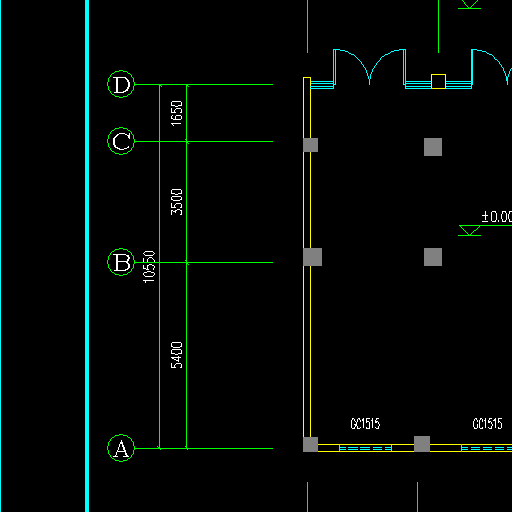This screenshot has width=512, height=512.
Task: Pick the axis bubble labeled A
Action: [121, 448]
